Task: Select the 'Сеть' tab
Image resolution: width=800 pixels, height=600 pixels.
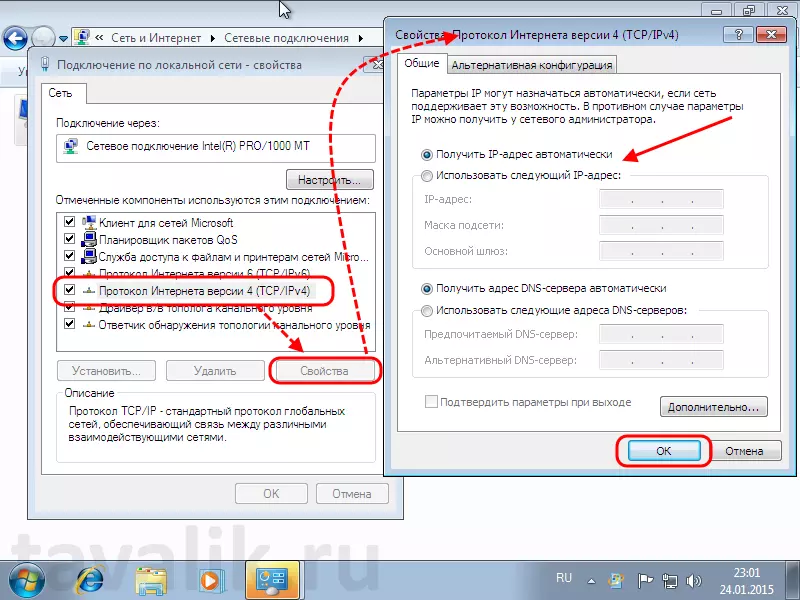Action: coord(61,93)
